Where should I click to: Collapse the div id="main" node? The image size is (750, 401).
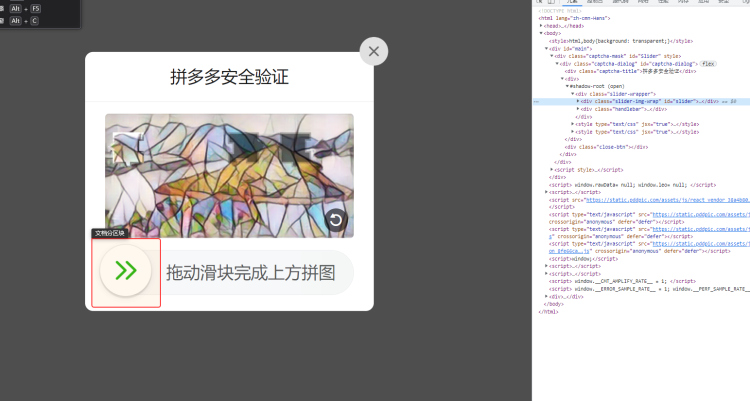[547, 49]
